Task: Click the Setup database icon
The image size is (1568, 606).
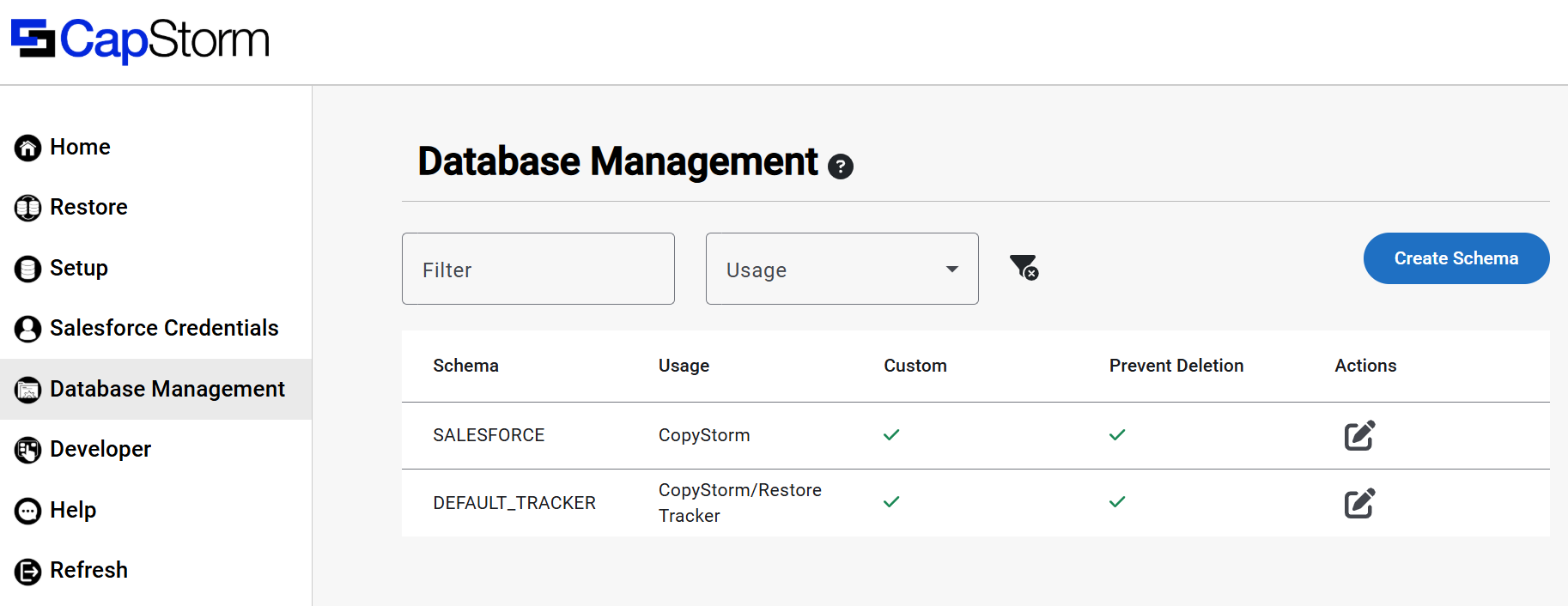Action: coord(27,269)
